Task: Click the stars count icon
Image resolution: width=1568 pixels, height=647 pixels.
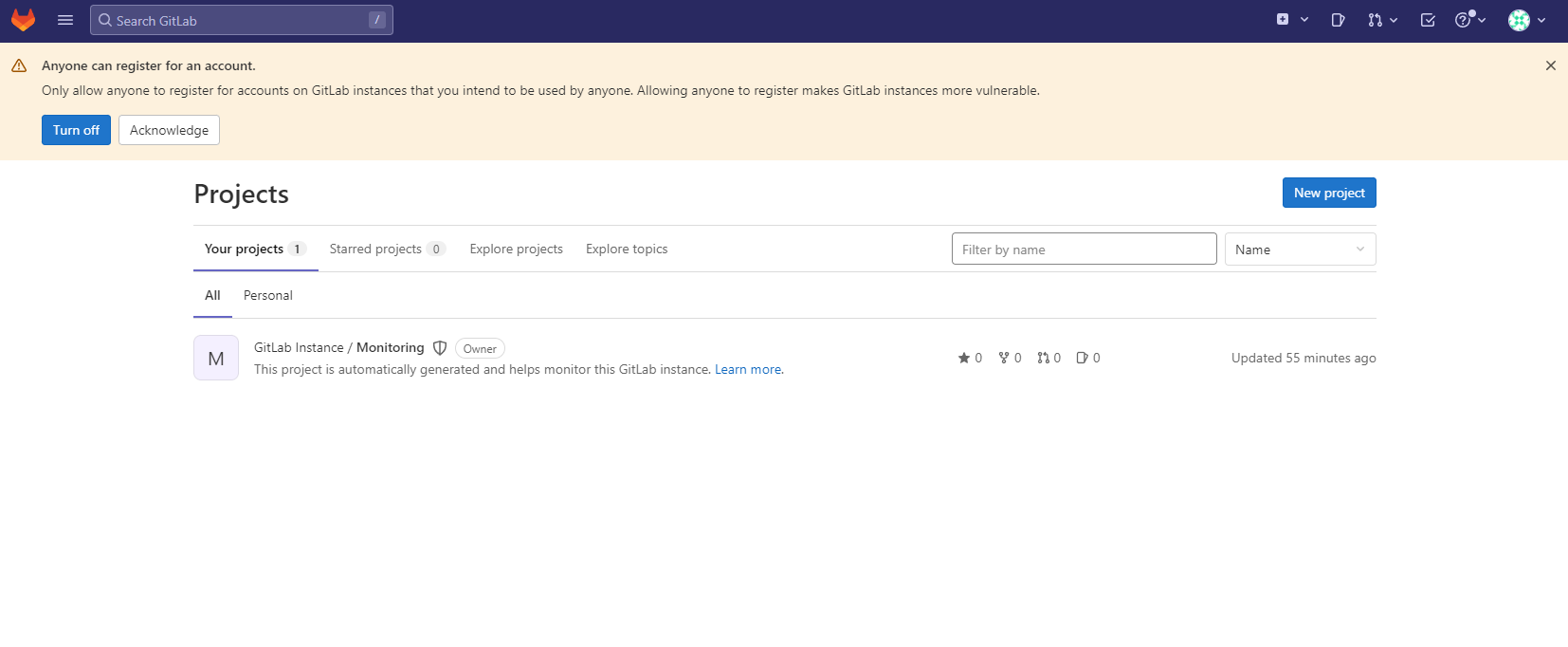Action: 964,358
